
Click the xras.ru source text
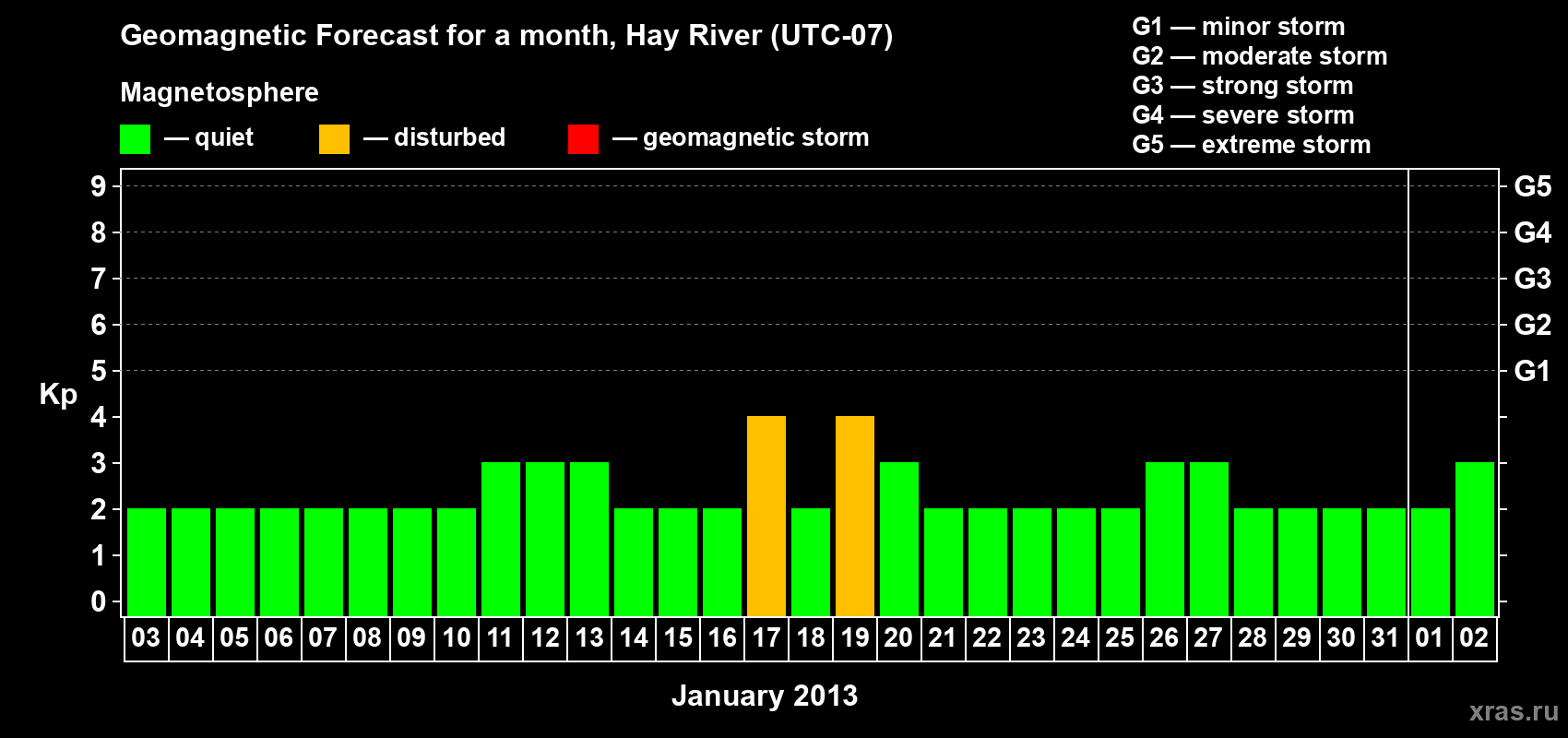point(1514,711)
